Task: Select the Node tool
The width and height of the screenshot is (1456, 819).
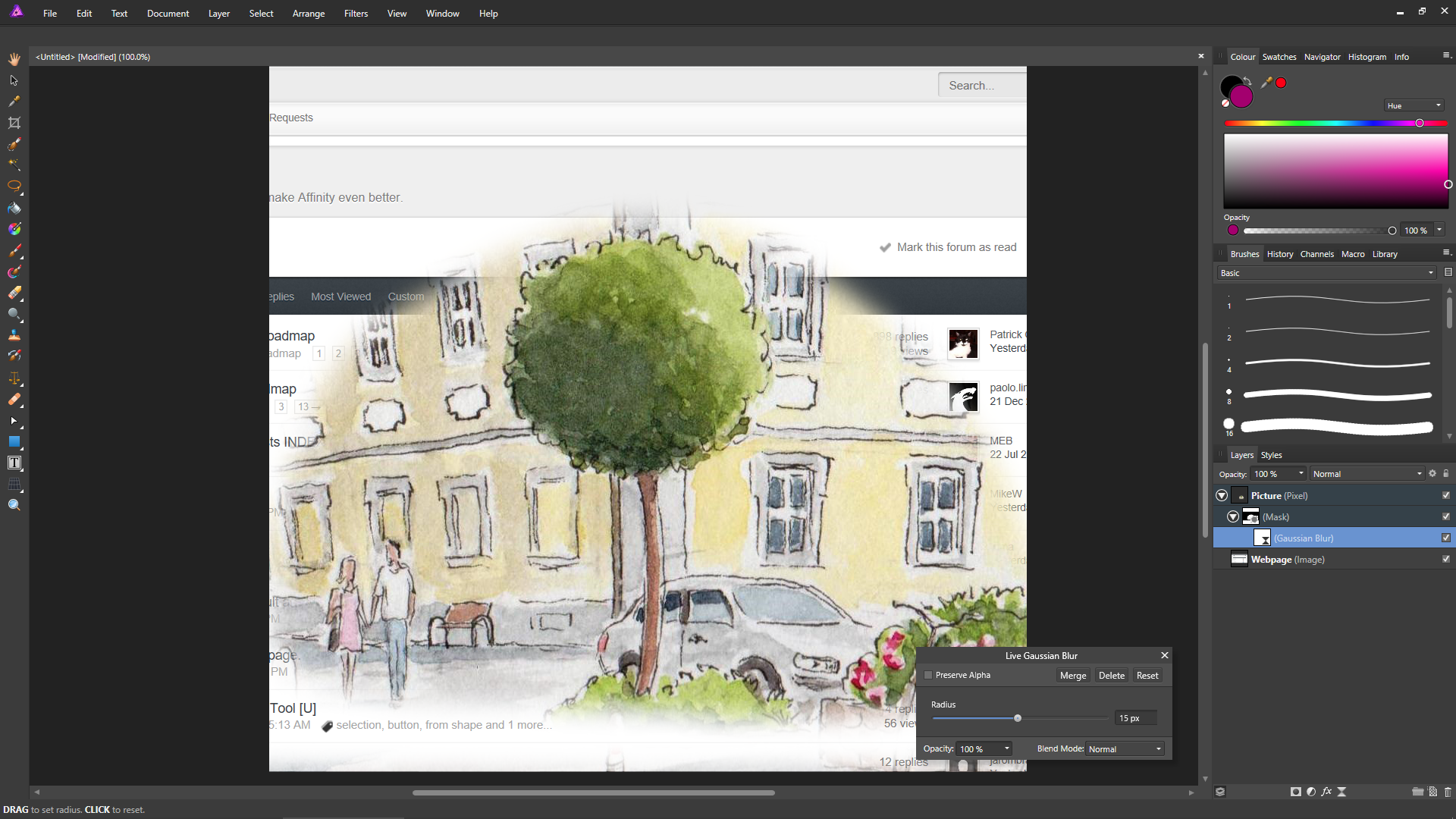Action: [x=14, y=420]
